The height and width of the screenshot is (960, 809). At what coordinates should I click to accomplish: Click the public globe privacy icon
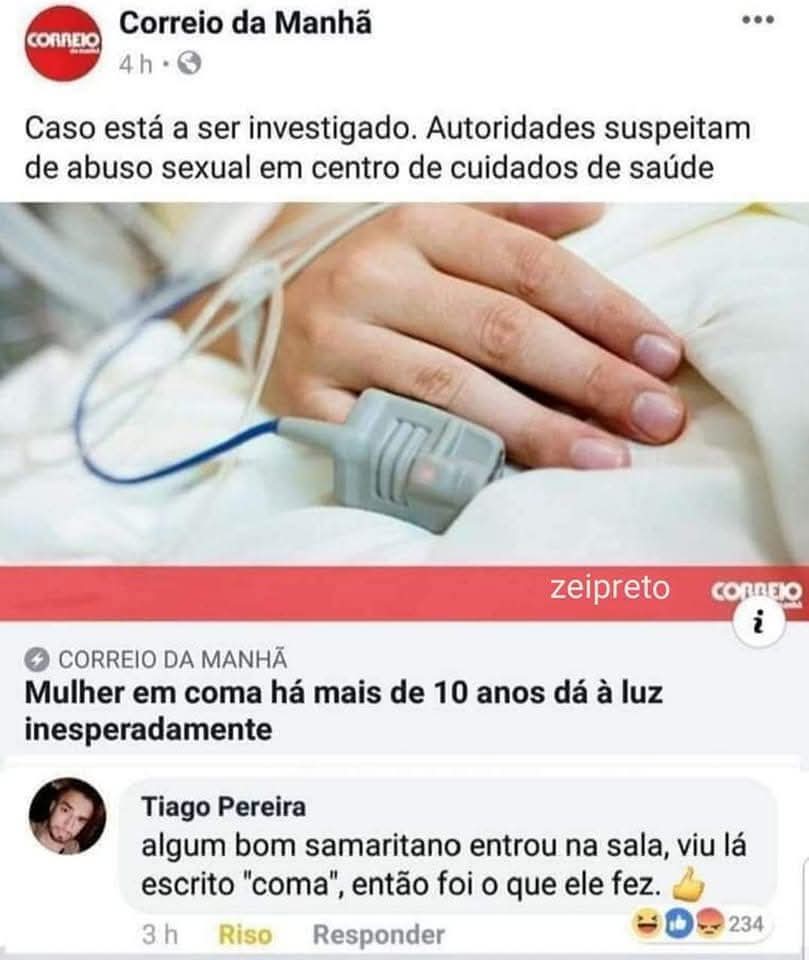pyautogui.click(x=189, y=63)
